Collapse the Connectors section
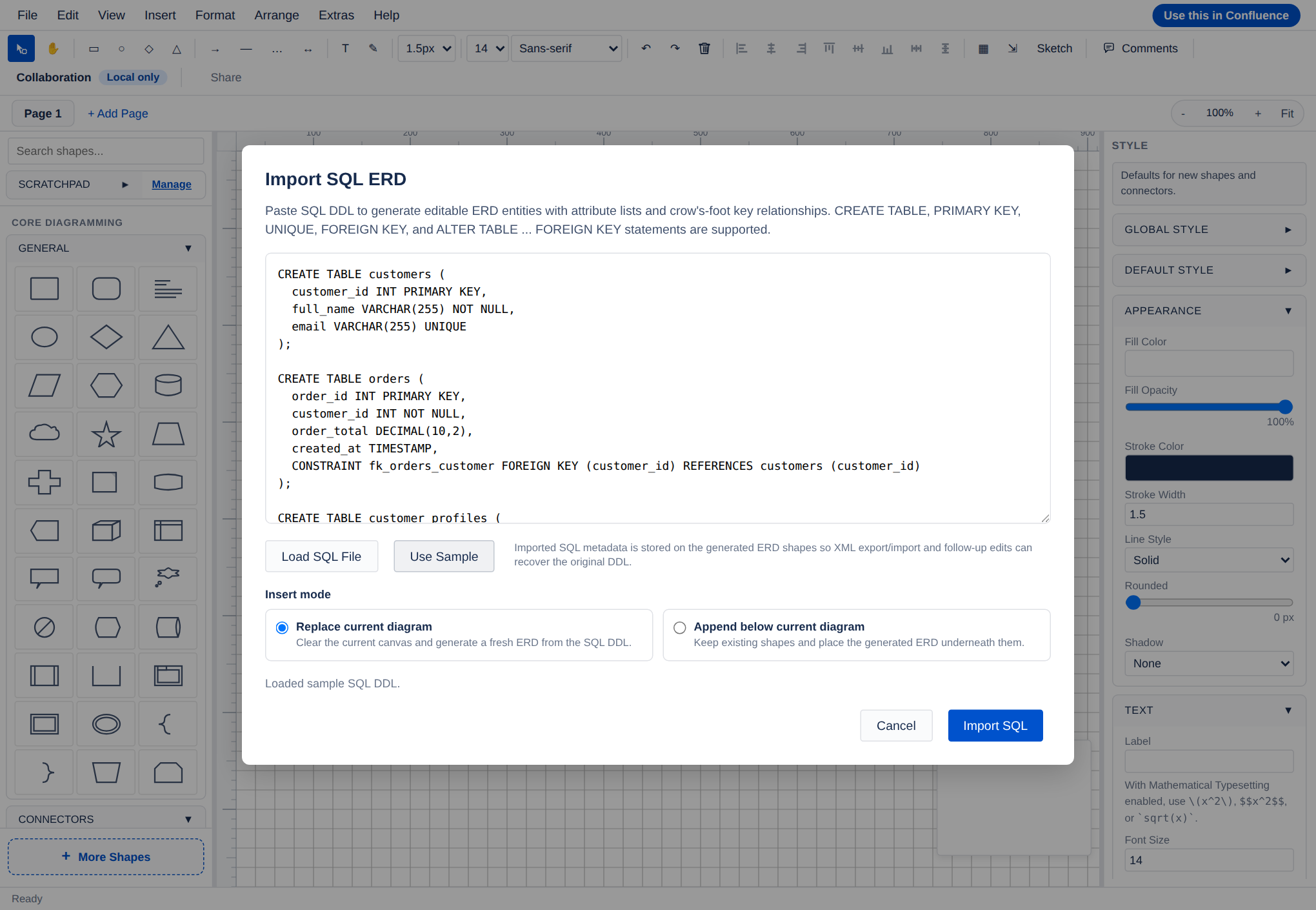This screenshot has width=1316, height=910. click(106, 819)
